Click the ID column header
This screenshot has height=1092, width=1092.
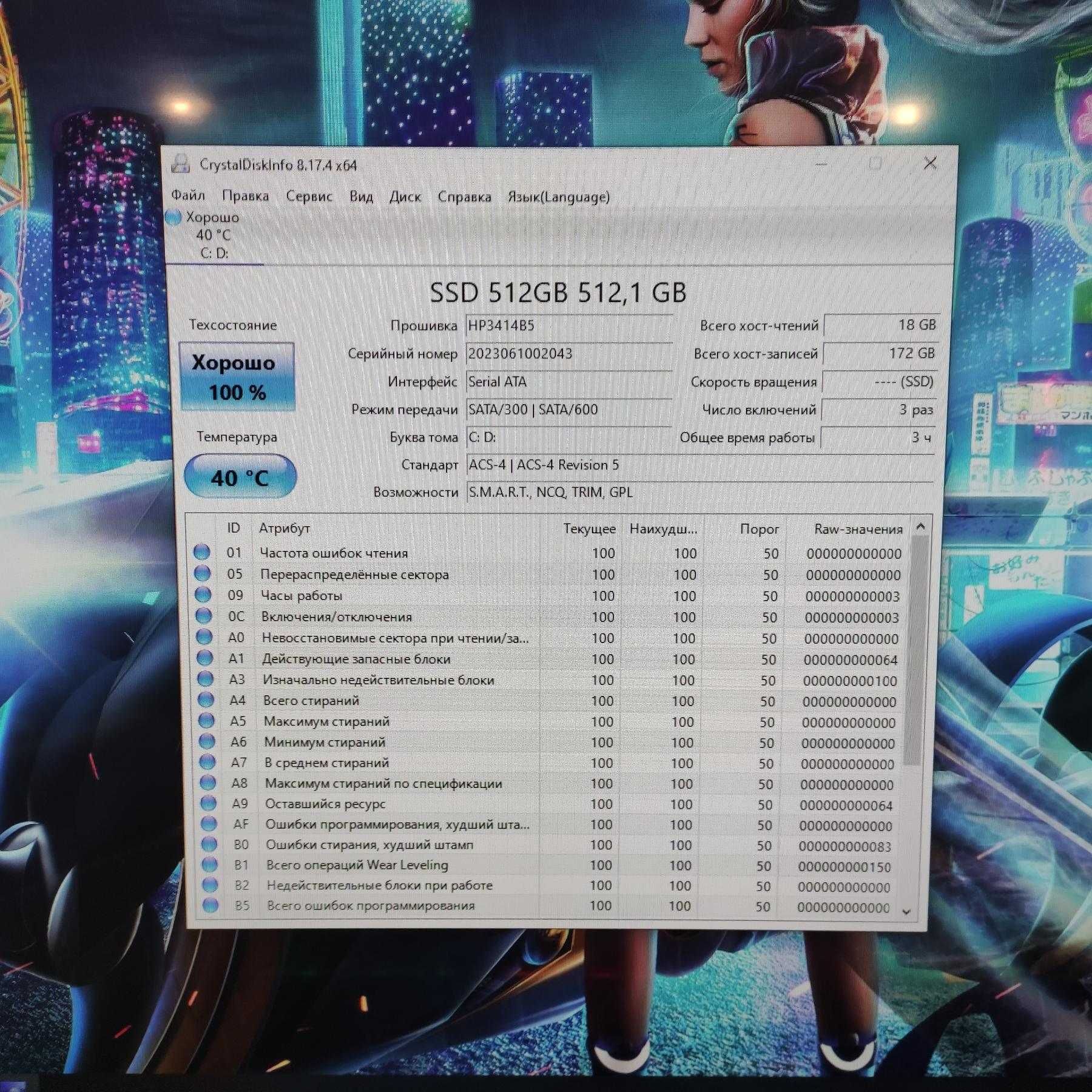(234, 528)
